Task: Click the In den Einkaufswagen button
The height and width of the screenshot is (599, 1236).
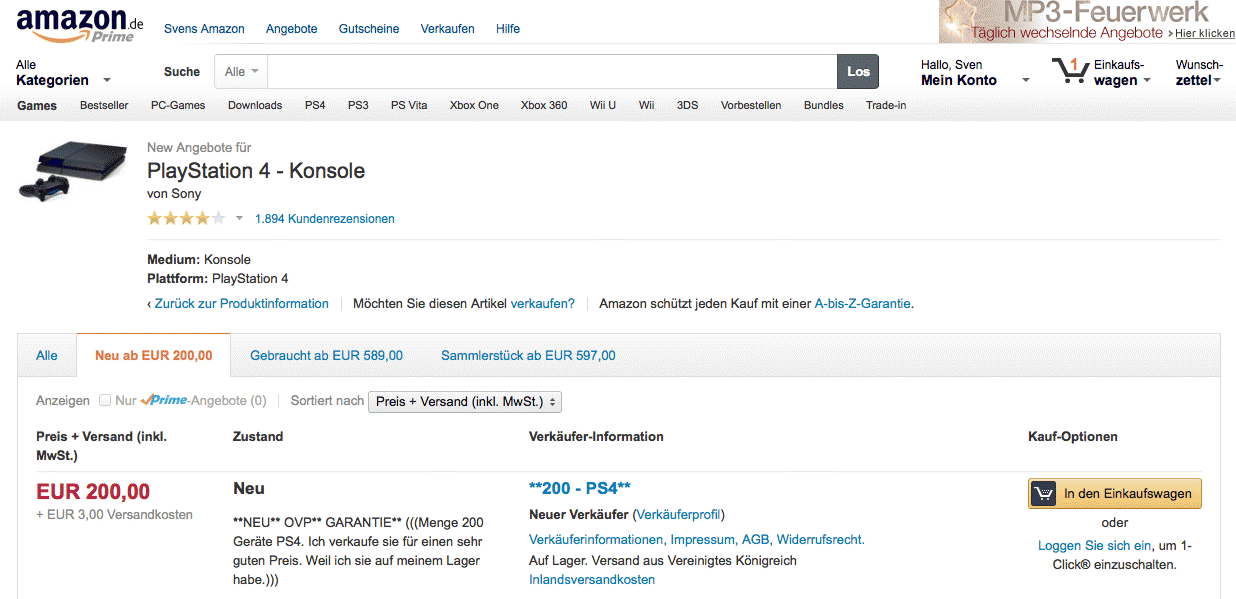Action: 1115,493
